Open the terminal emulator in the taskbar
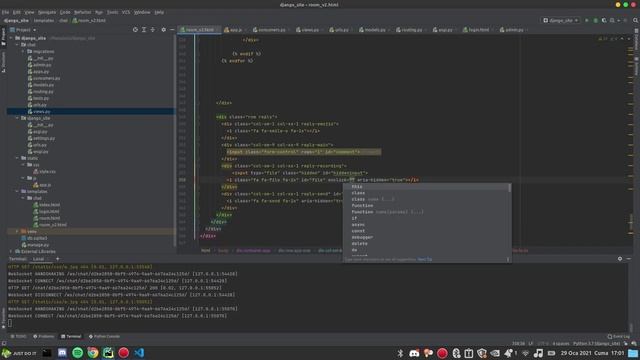Screen dimensions: 640x360 [47, 353]
